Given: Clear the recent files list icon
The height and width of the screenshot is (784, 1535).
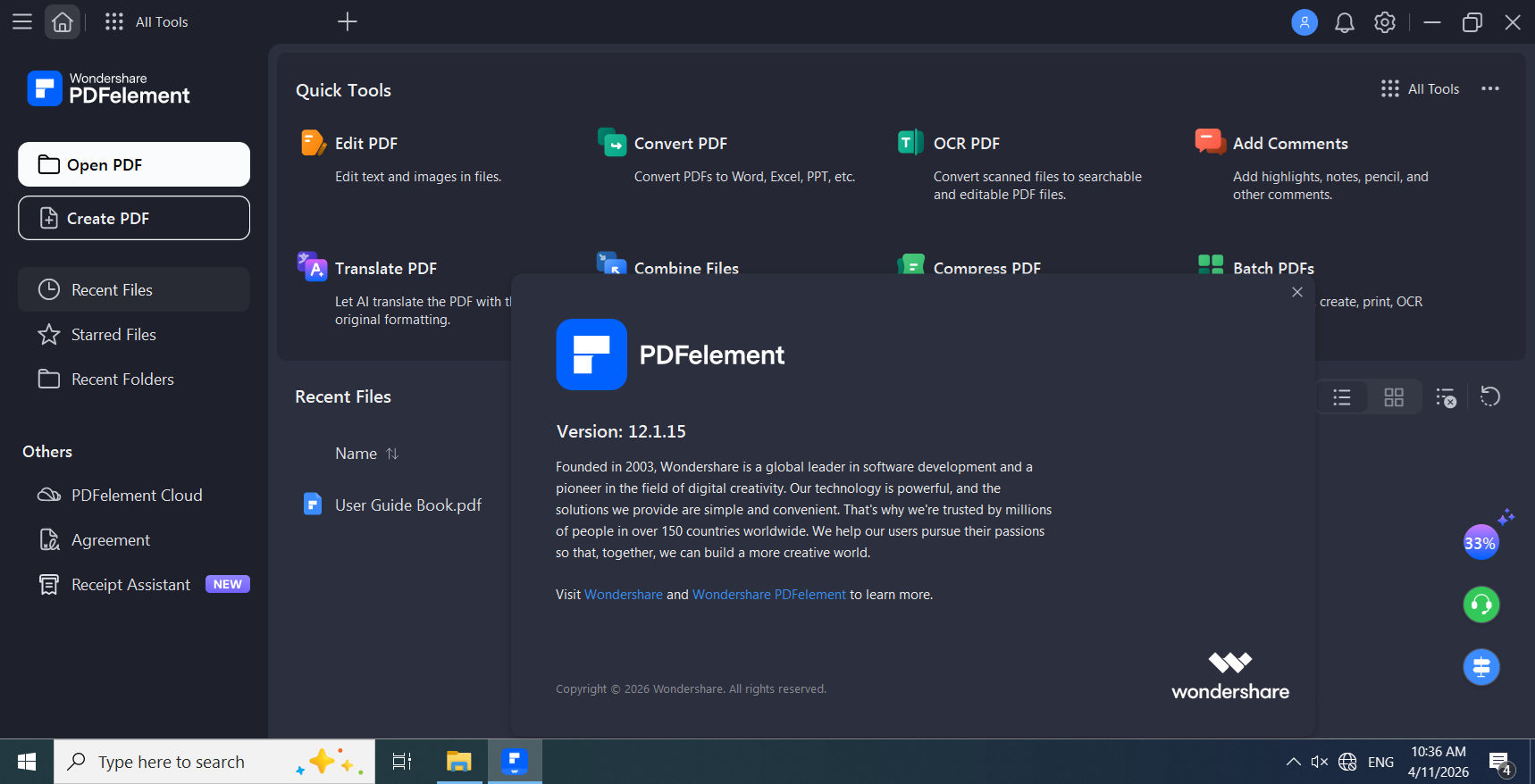Looking at the screenshot, I should (1446, 397).
